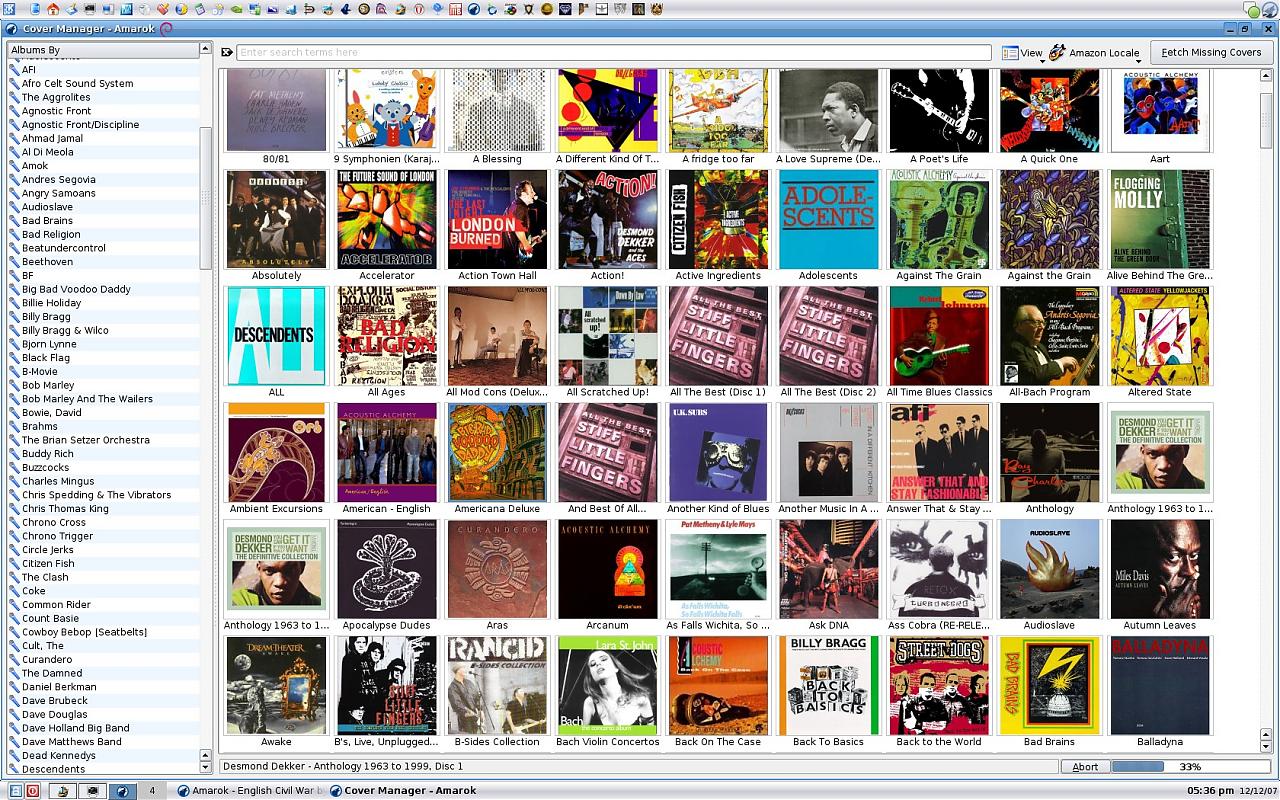Click the cover grid scrollbar up arrow
The width and height of the screenshot is (1280, 800).
tap(1266, 75)
